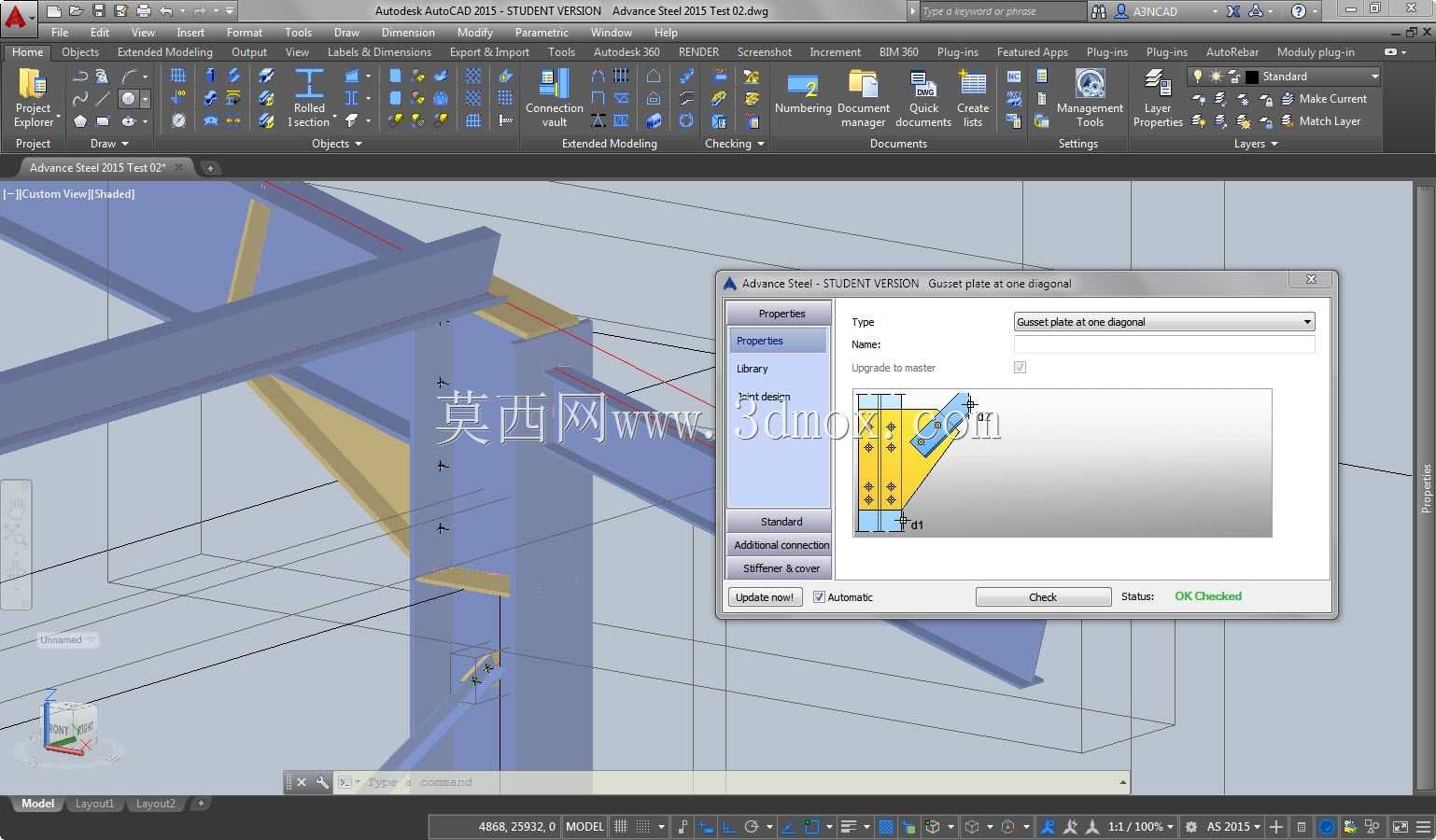
Task: Click the wrench customize icon in command line
Action: tap(322, 782)
